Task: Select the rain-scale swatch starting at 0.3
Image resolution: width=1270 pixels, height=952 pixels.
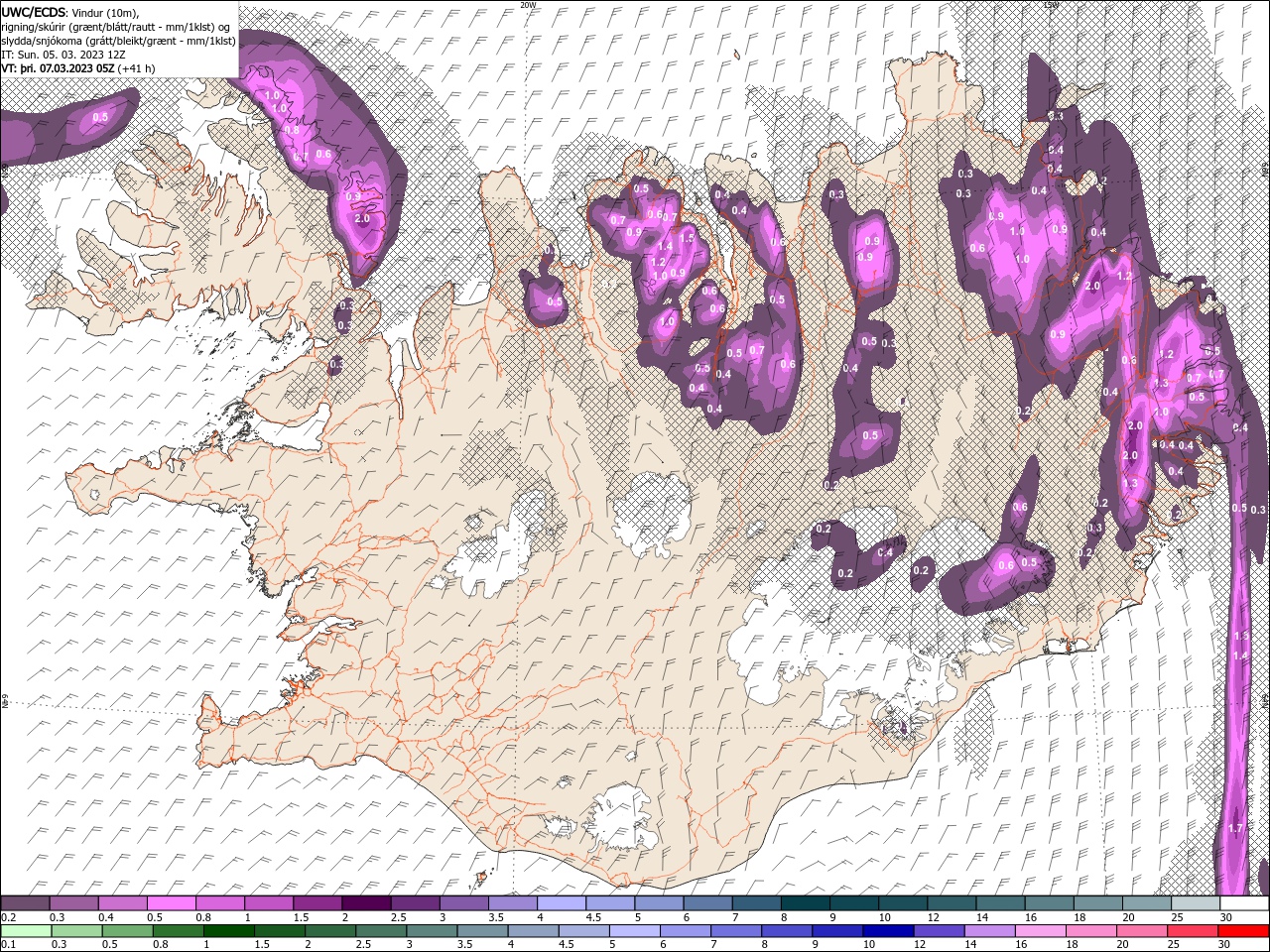Action: pyautogui.click(x=76, y=931)
